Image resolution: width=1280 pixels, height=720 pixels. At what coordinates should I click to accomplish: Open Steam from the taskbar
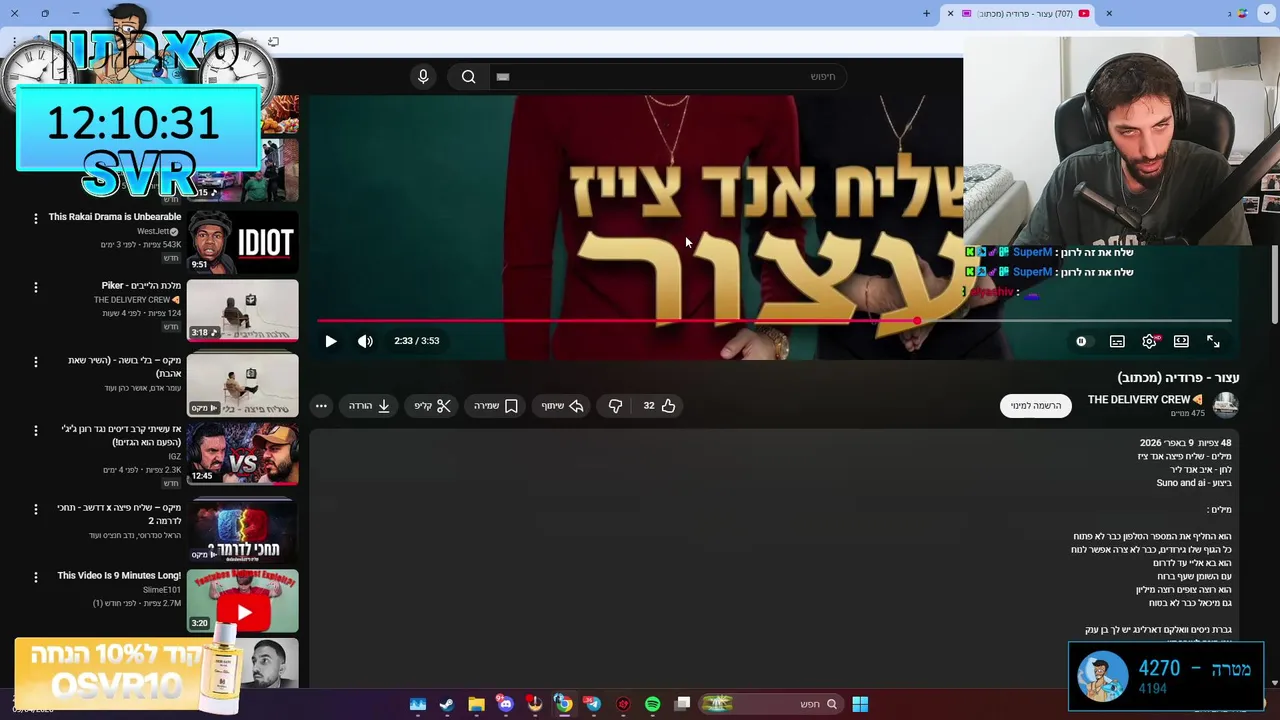tap(447, 704)
